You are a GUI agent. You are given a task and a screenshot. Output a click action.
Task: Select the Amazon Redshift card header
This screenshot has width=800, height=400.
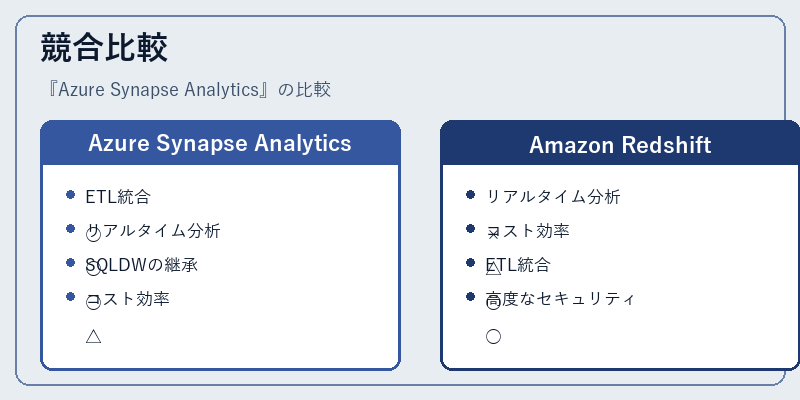[x=620, y=143]
